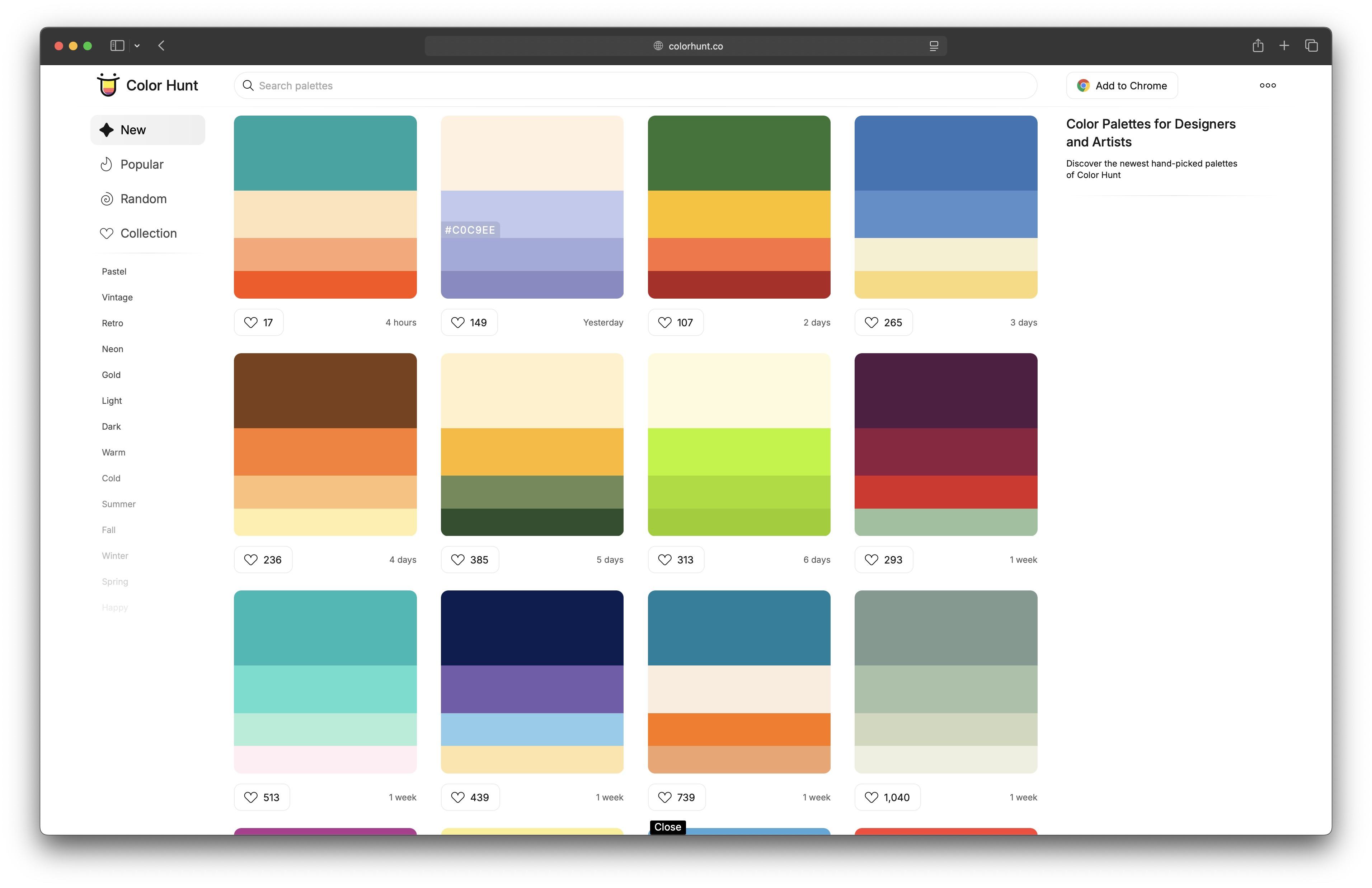This screenshot has width=1372, height=888.
Task: Like the palette with 265 likes
Action: pyautogui.click(x=883, y=322)
